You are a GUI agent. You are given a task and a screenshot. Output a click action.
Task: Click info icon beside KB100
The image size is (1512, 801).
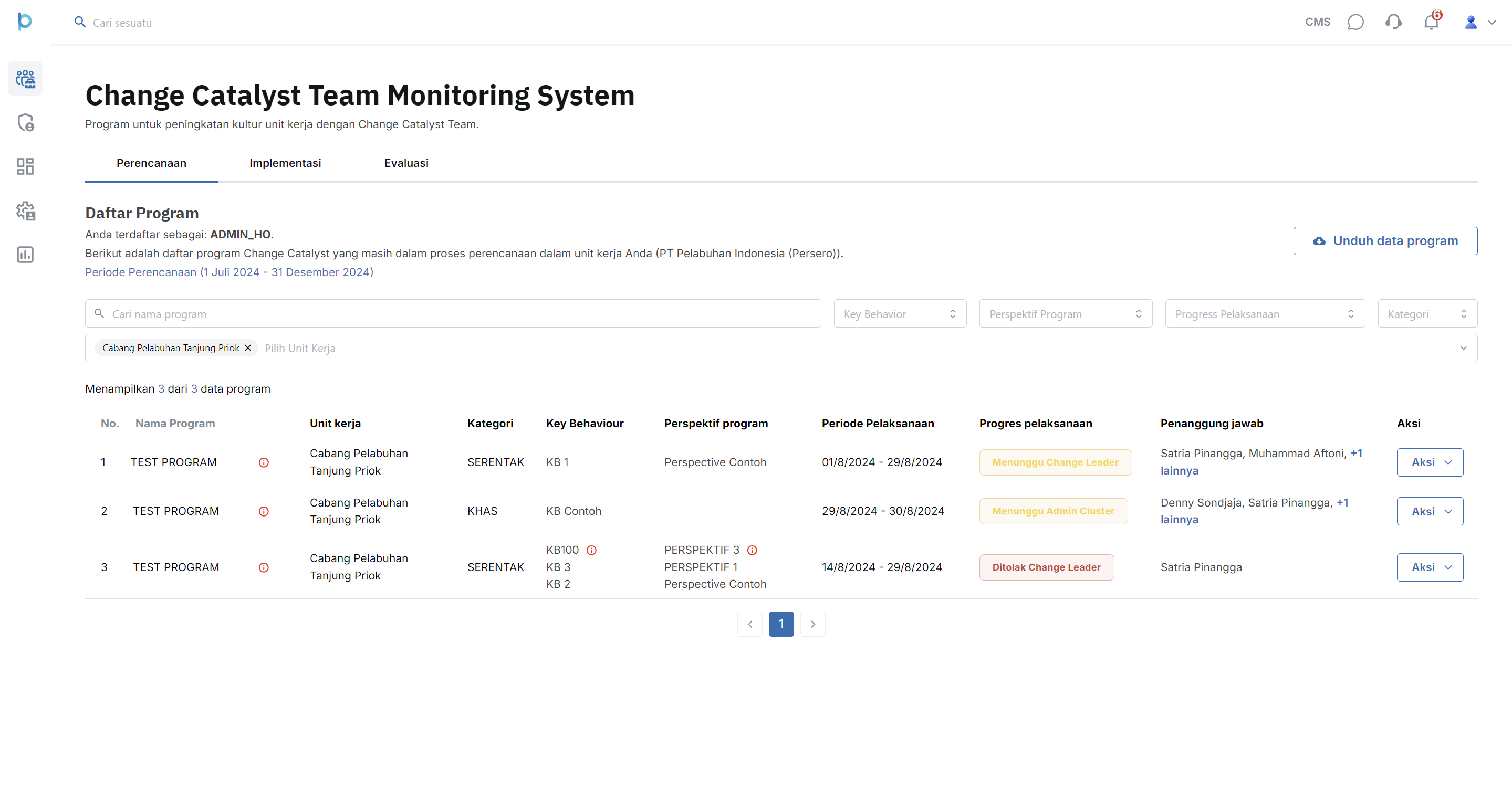pos(592,550)
